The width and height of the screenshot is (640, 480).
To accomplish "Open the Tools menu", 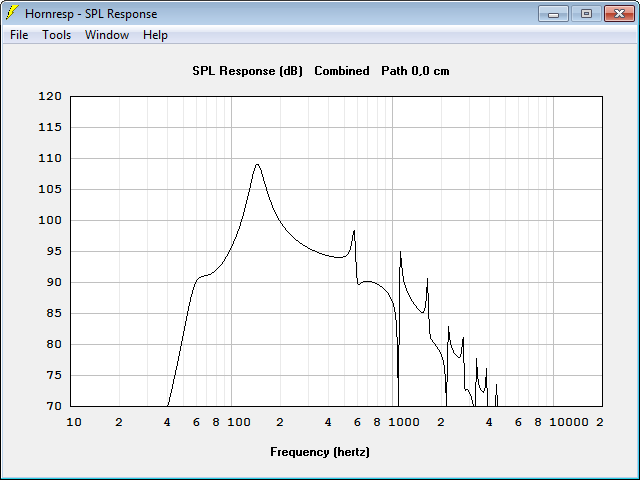I will click(56, 35).
